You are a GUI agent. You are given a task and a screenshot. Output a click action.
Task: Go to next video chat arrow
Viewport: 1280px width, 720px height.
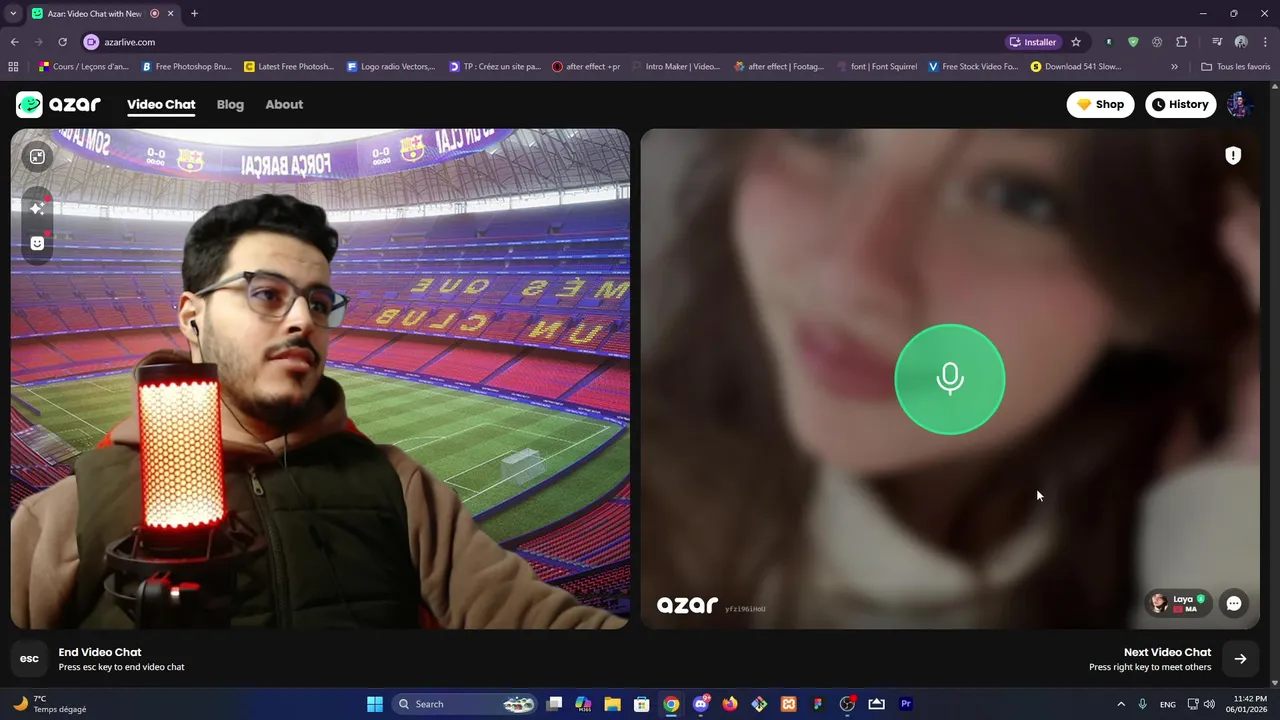(1240, 659)
